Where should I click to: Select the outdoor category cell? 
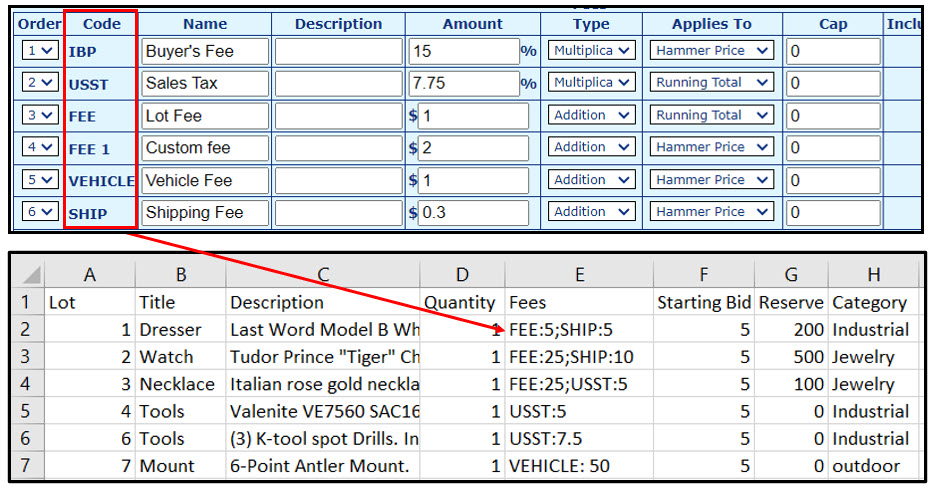(x=874, y=465)
